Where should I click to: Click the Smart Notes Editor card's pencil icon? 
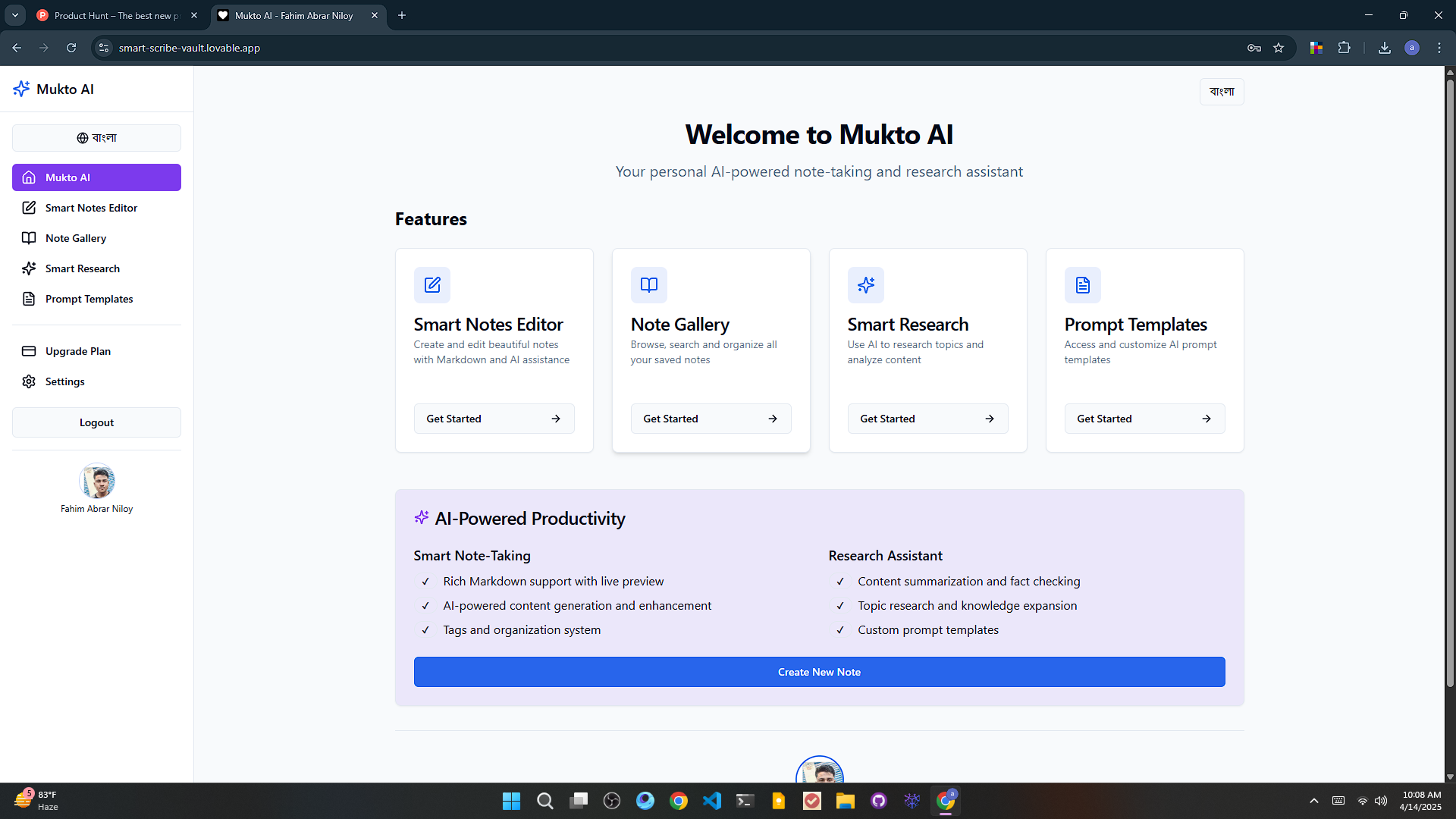pos(432,285)
